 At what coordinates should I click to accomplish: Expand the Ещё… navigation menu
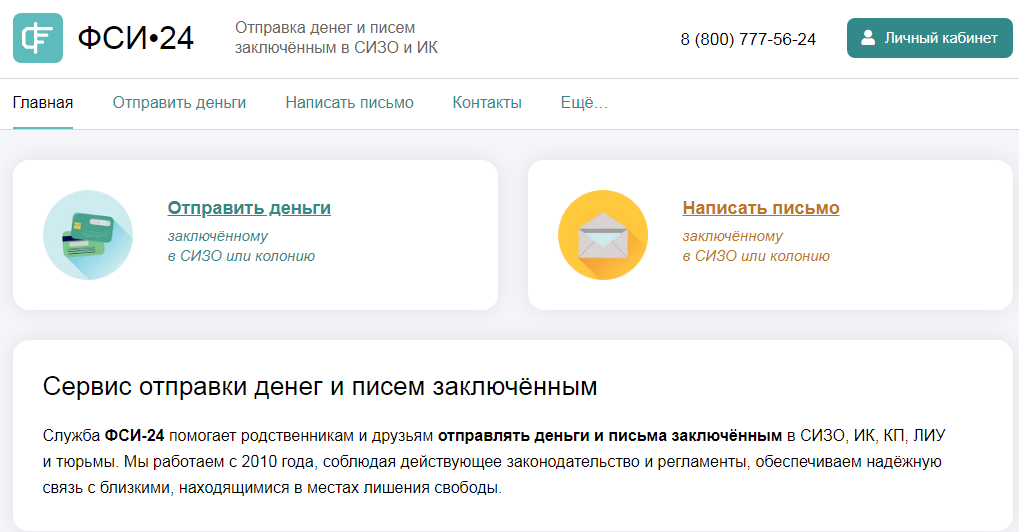pos(584,102)
